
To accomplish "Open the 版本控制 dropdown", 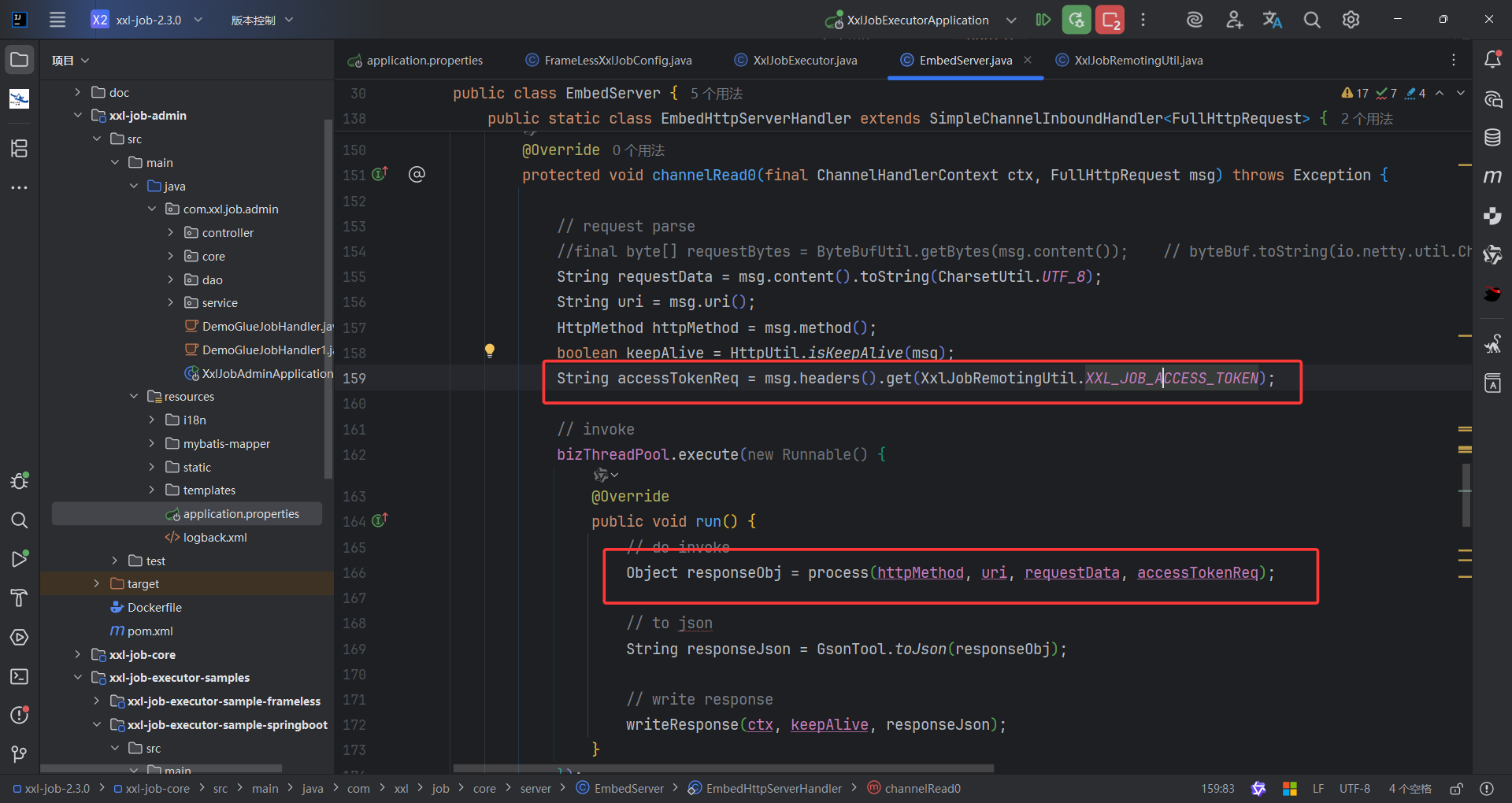I will pos(262,20).
